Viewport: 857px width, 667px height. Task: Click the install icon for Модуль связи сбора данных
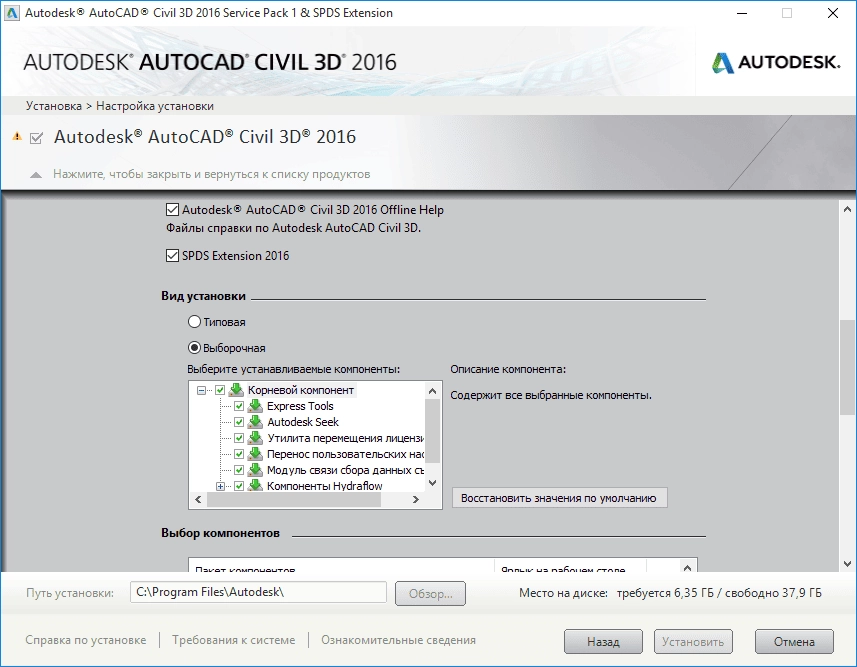255,470
